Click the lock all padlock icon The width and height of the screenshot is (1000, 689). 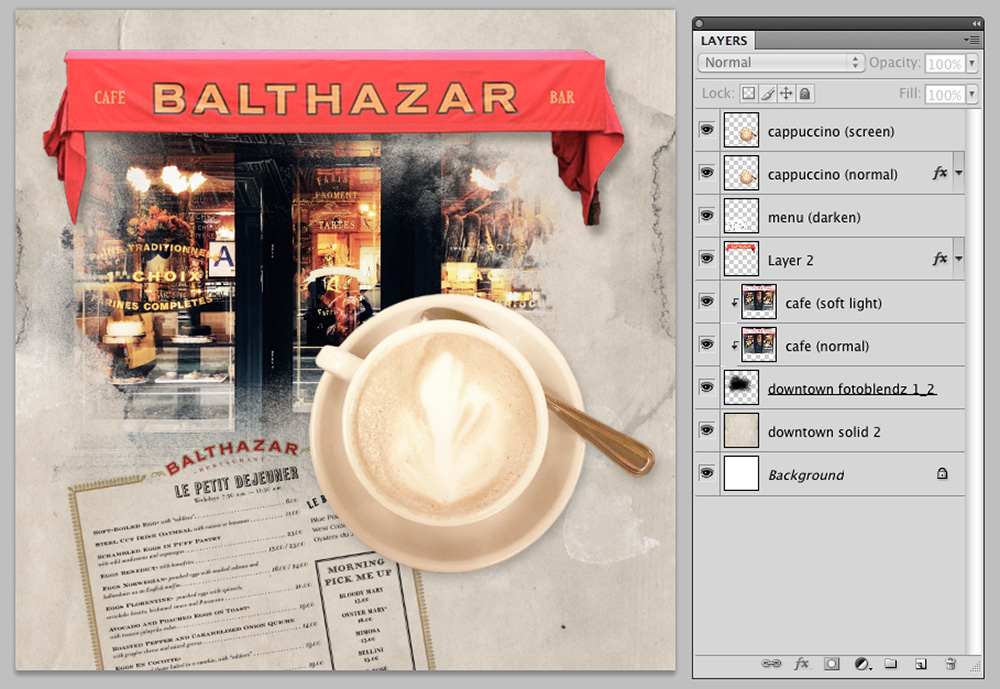point(805,94)
